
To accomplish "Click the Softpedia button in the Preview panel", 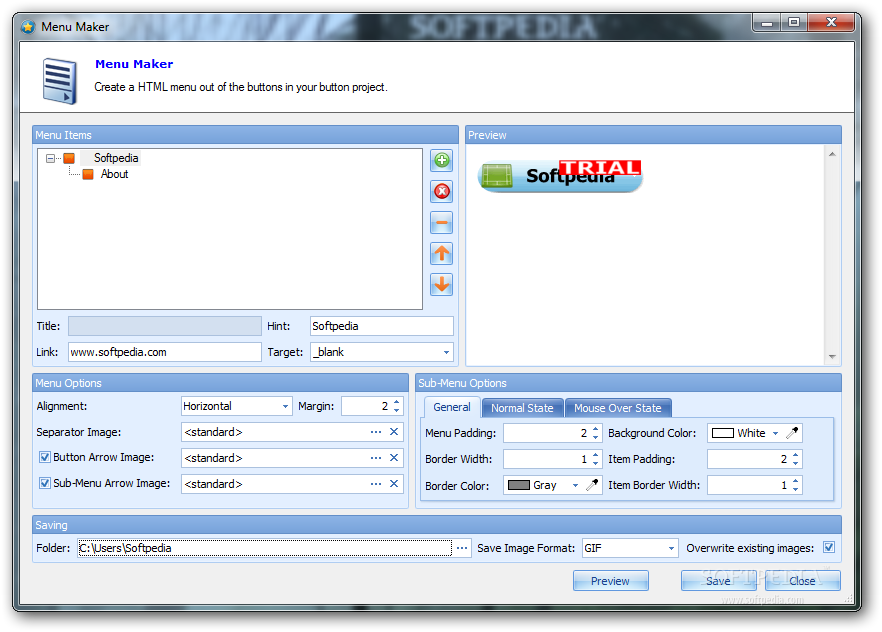I will click(x=560, y=176).
